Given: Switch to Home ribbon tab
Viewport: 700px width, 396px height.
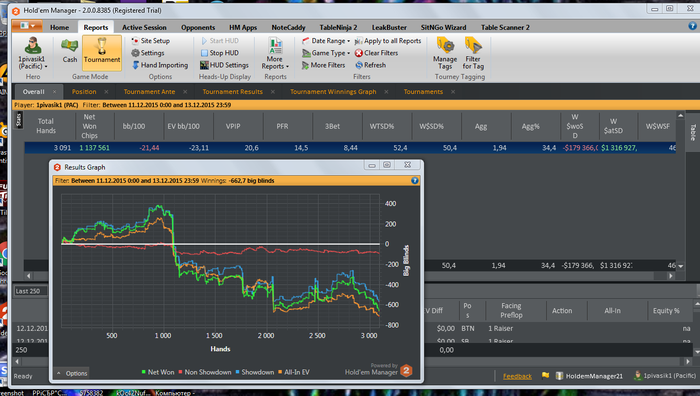Looking at the screenshot, I should (x=59, y=27).
